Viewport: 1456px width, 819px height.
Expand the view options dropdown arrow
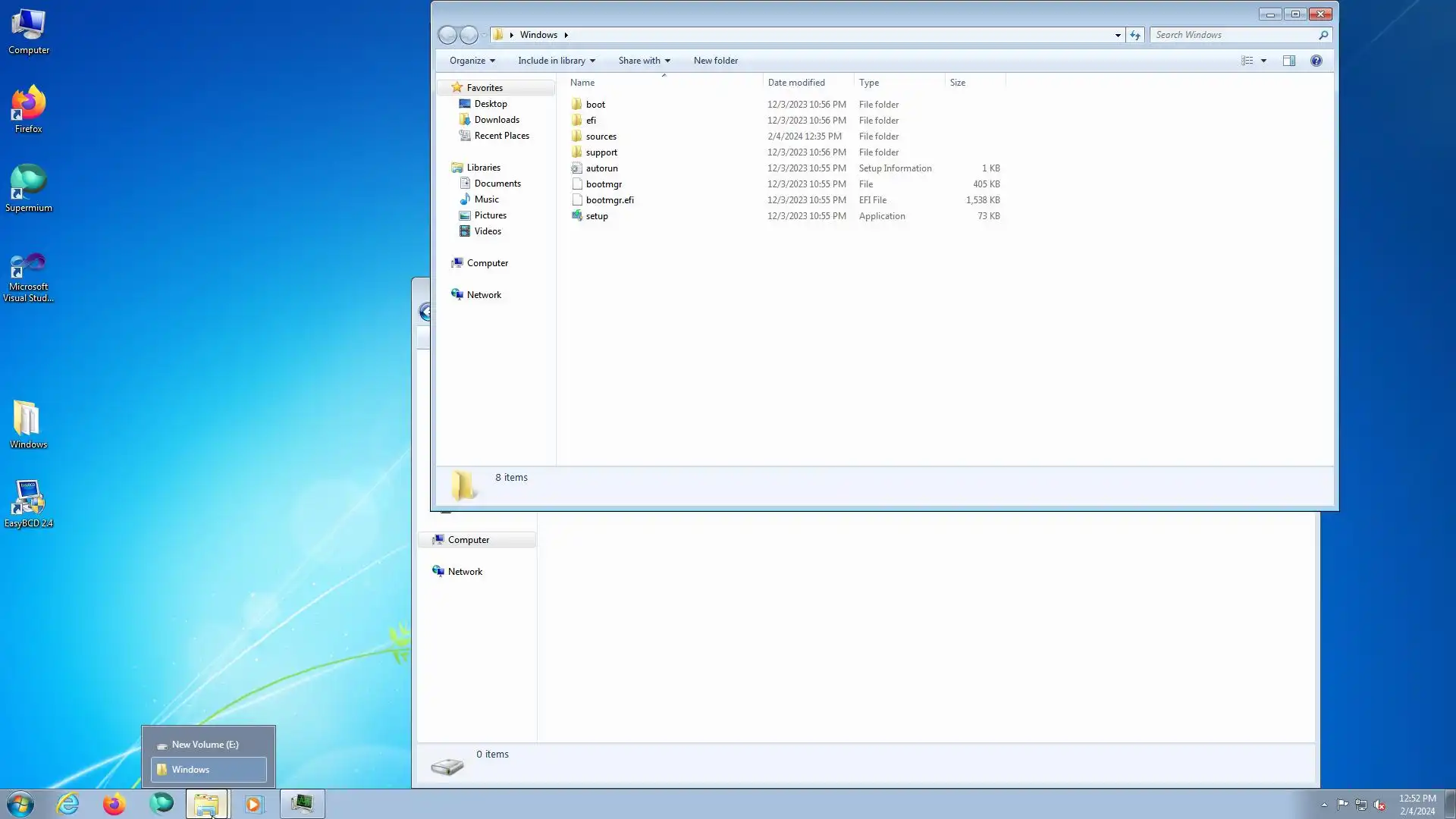pos(1263,61)
